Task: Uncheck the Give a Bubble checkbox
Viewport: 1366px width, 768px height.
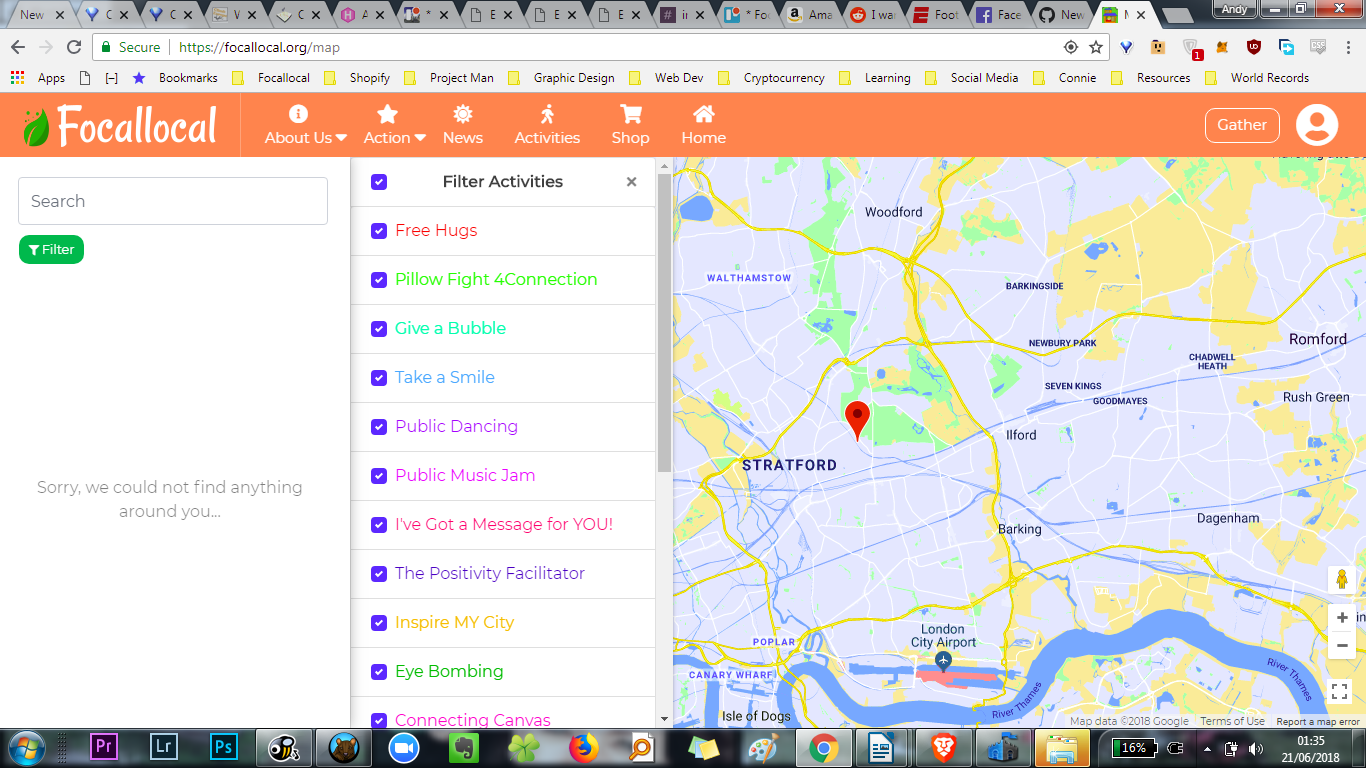Action: coord(379,329)
